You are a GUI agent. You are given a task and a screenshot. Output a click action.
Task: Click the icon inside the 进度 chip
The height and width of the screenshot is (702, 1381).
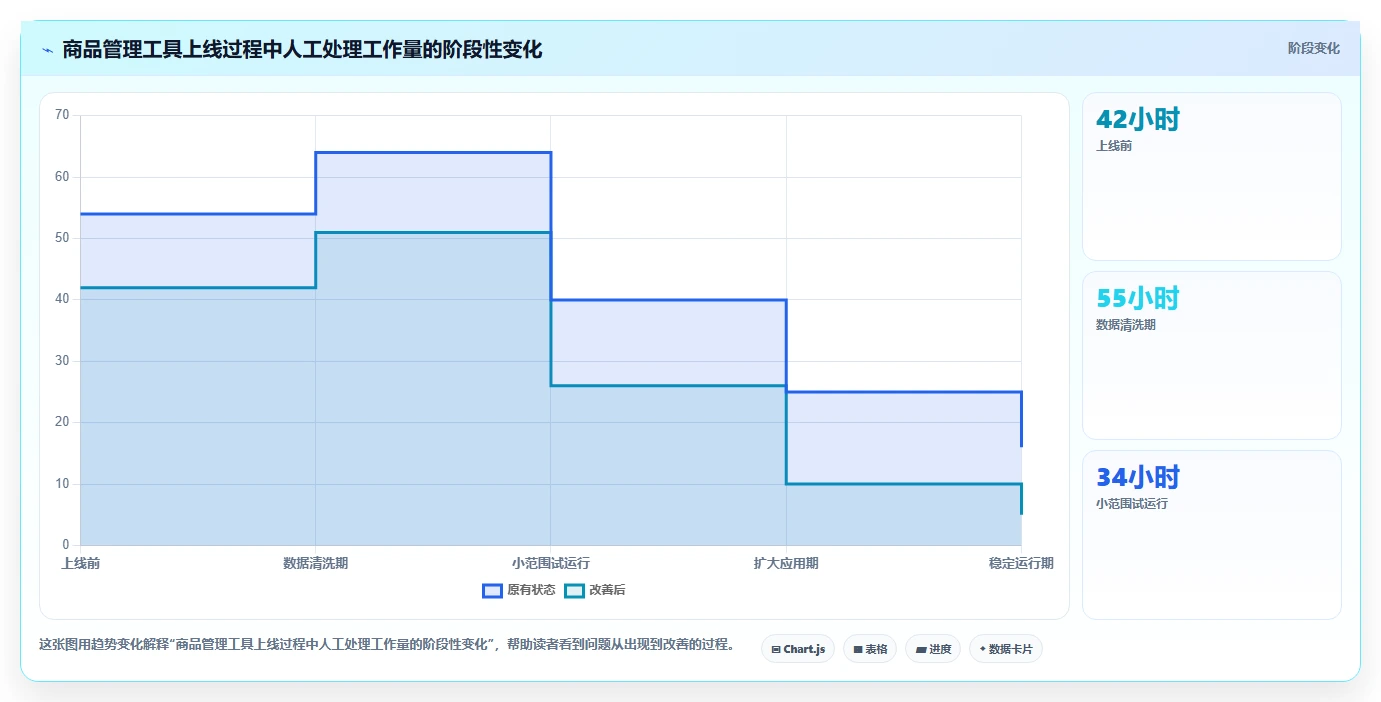coord(921,650)
